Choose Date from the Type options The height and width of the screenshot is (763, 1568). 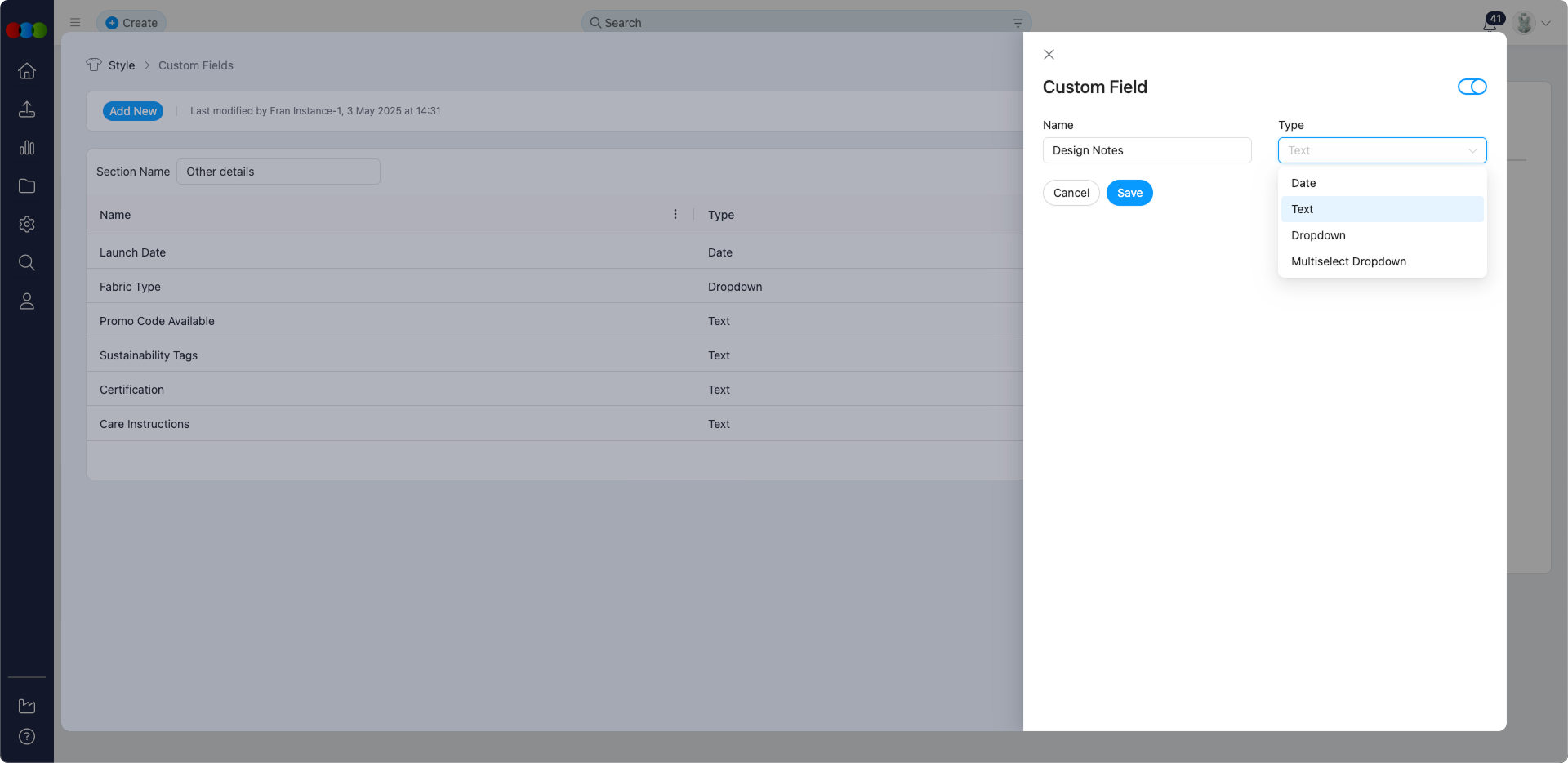click(1303, 183)
